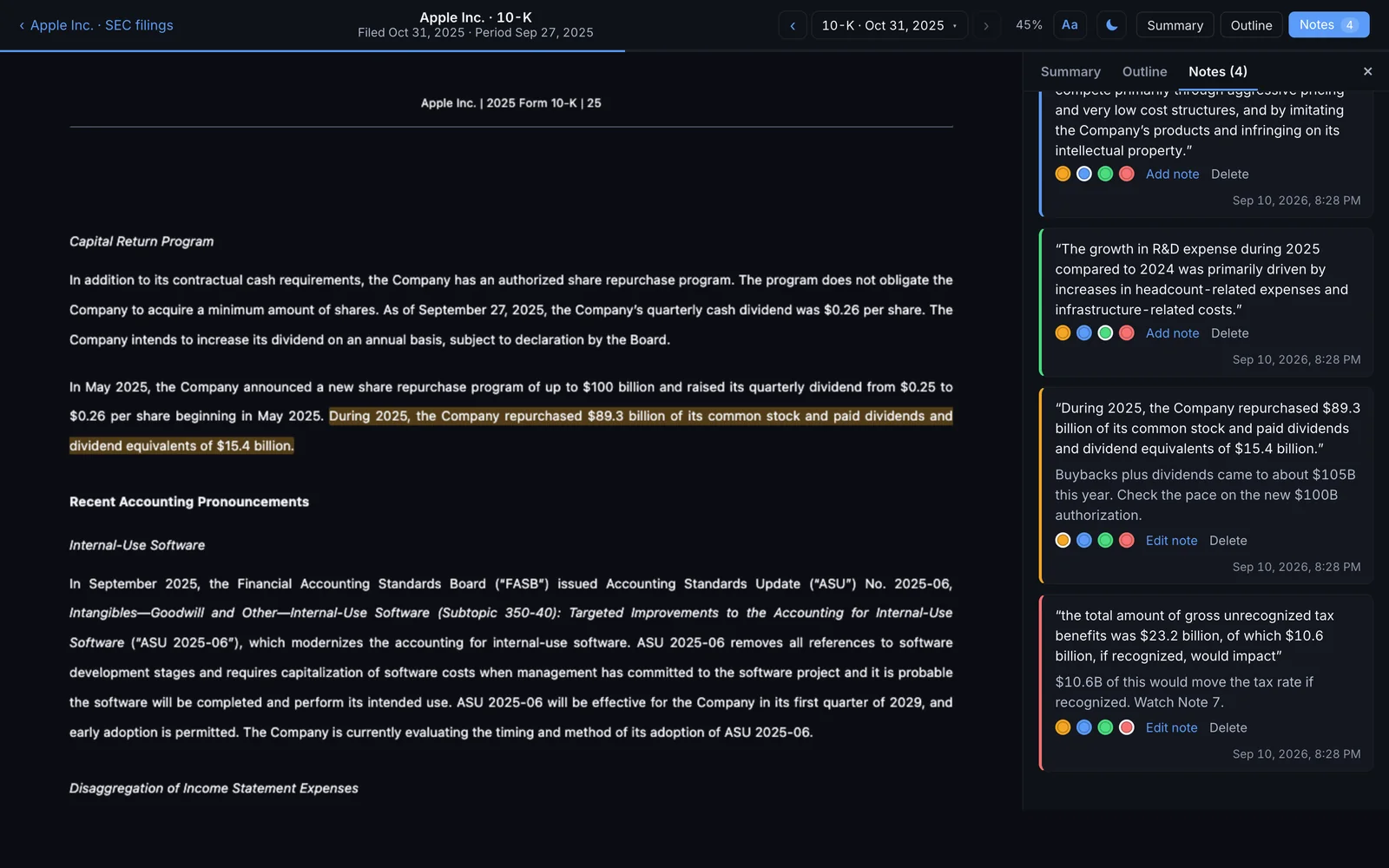Image resolution: width=1389 pixels, height=868 pixels.
Task: Edit the note on the $89.3 billion repurchase
Action: [1171, 540]
